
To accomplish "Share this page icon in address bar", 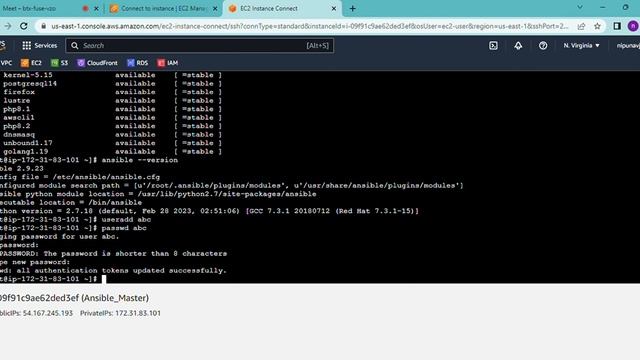I will [581, 26].
